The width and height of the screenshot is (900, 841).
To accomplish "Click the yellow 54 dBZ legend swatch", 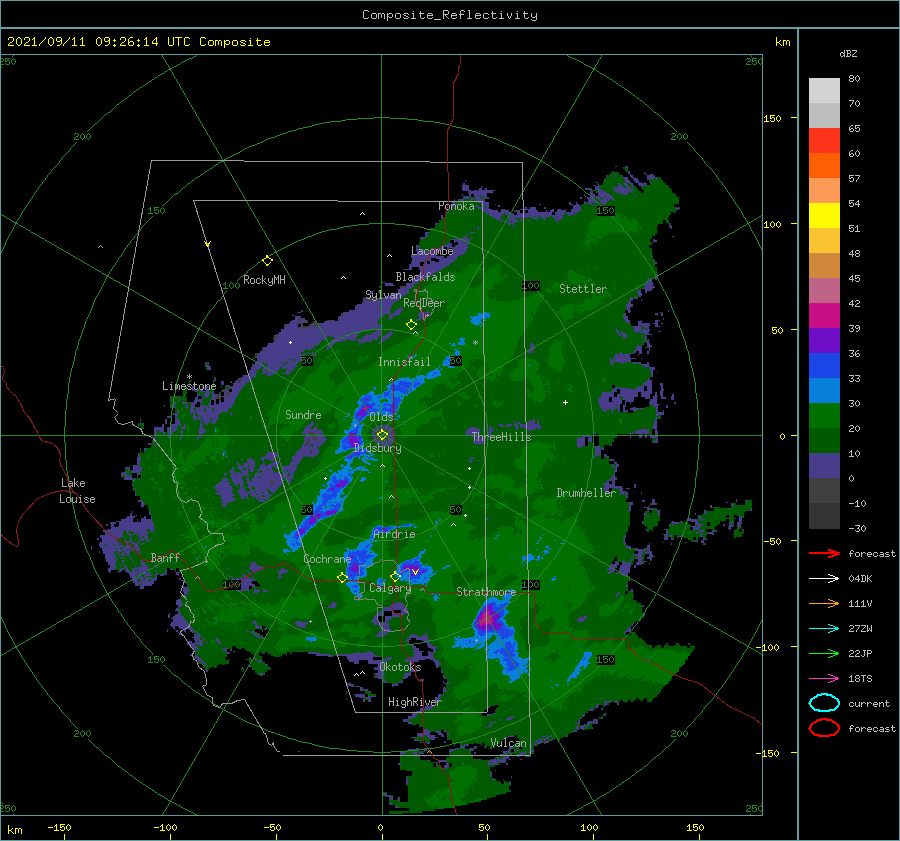I will [x=824, y=215].
